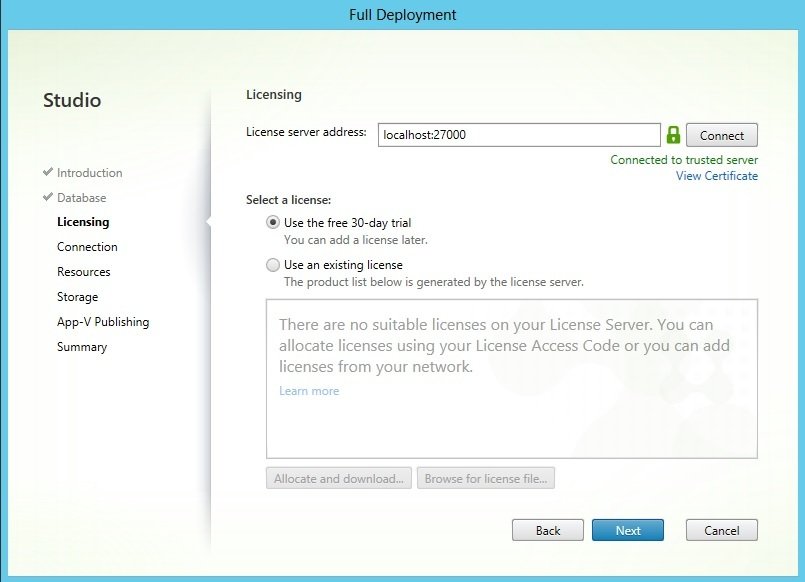The image size is (805, 582).
Task: Go to the Introduction step
Action: pyautogui.click(x=89, y=173)
